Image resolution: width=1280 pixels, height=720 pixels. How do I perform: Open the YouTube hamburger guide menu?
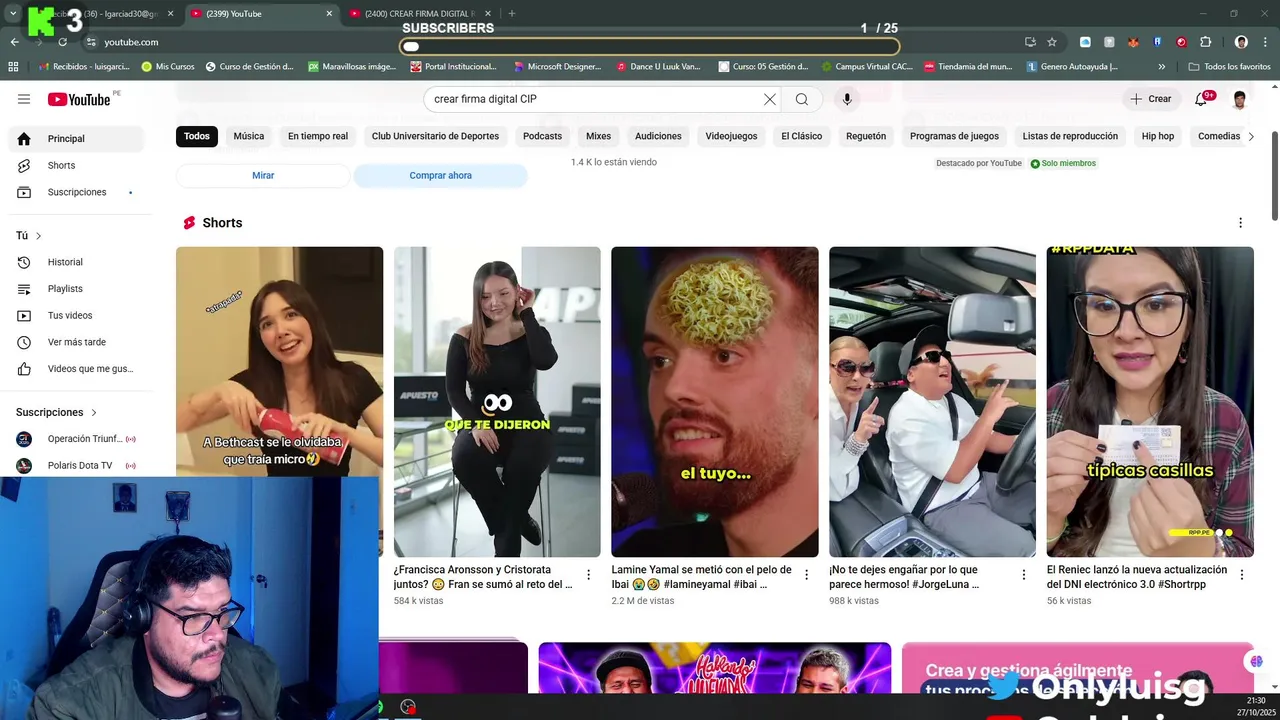point(24,99)
